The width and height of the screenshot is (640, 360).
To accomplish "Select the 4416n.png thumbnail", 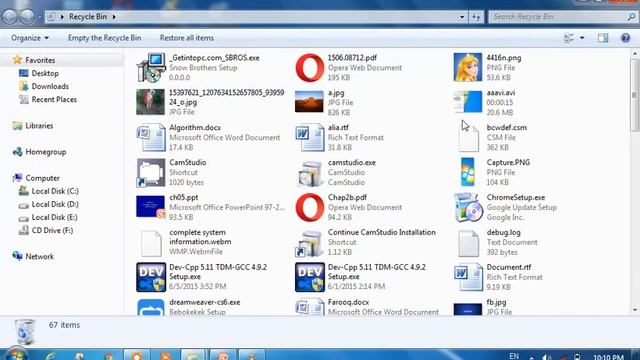I will 468,67.
